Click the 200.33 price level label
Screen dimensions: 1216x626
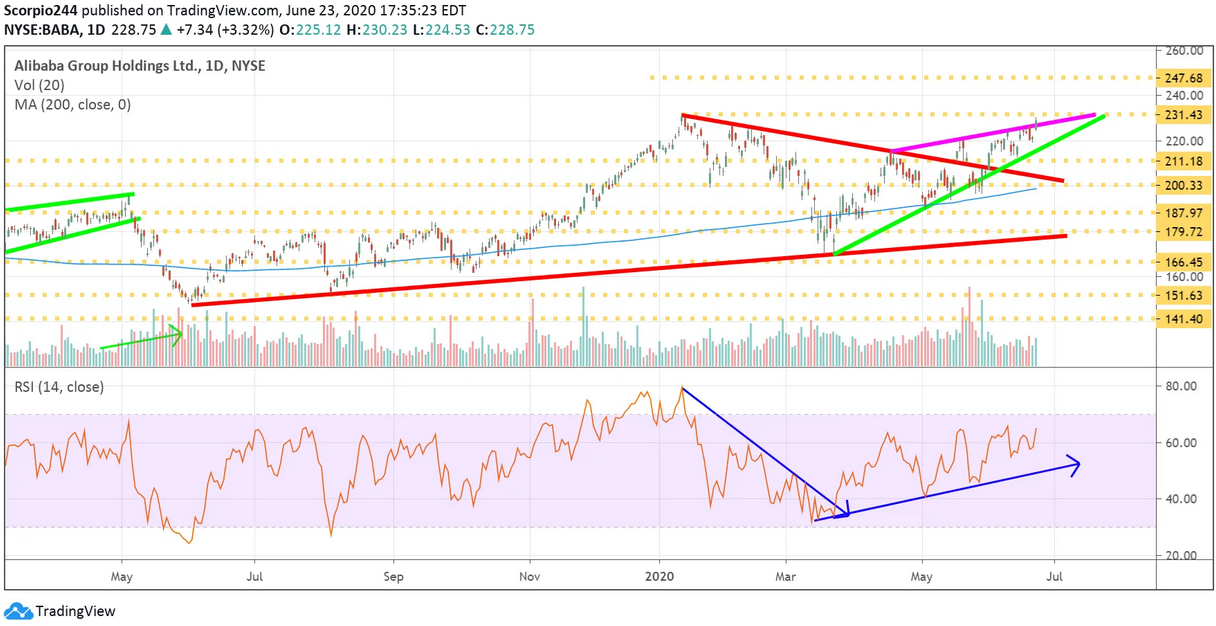pyautogui.click(x=1183, y=185)
